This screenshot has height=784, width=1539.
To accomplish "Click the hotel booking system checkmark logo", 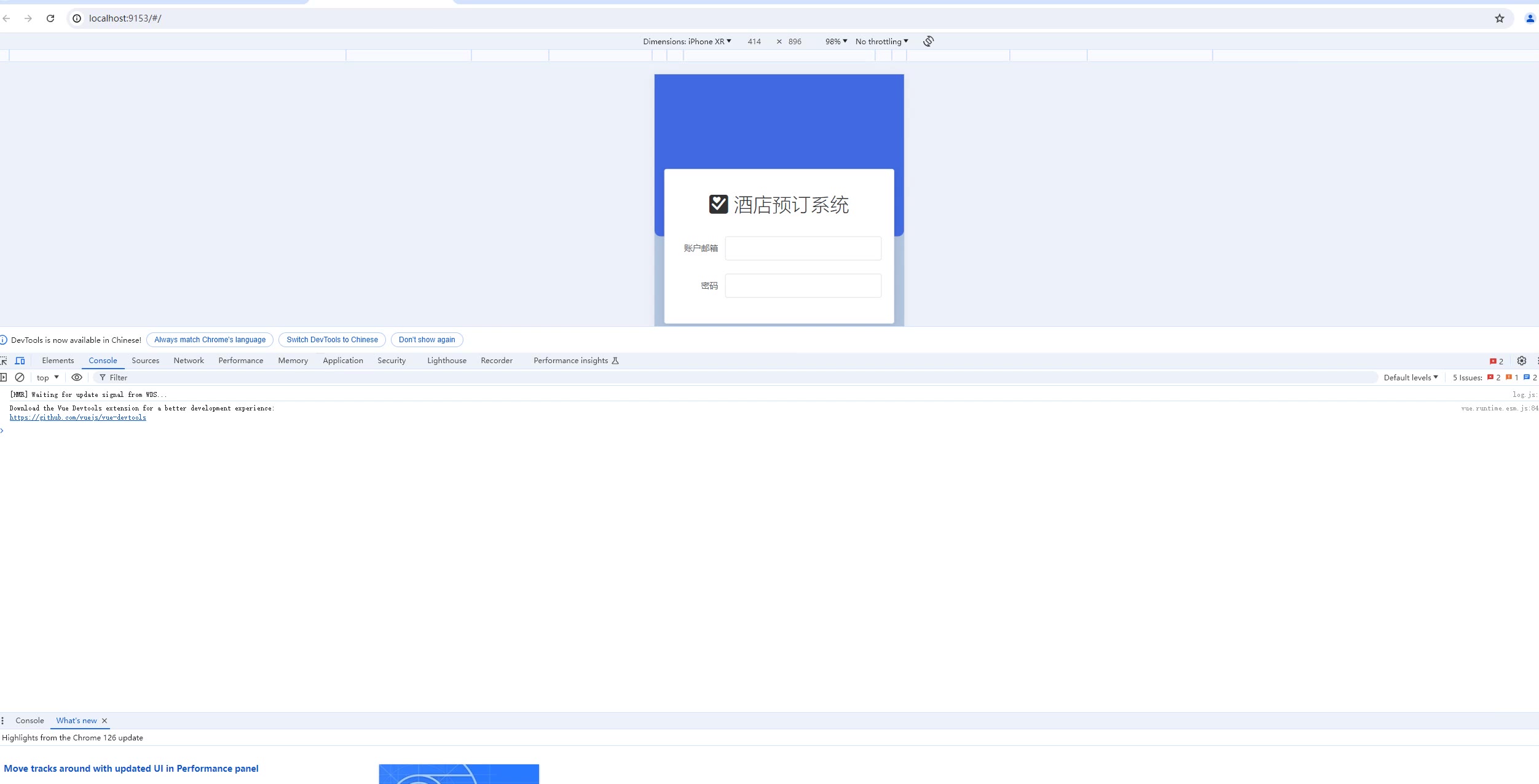I will (x=718, y=204).
